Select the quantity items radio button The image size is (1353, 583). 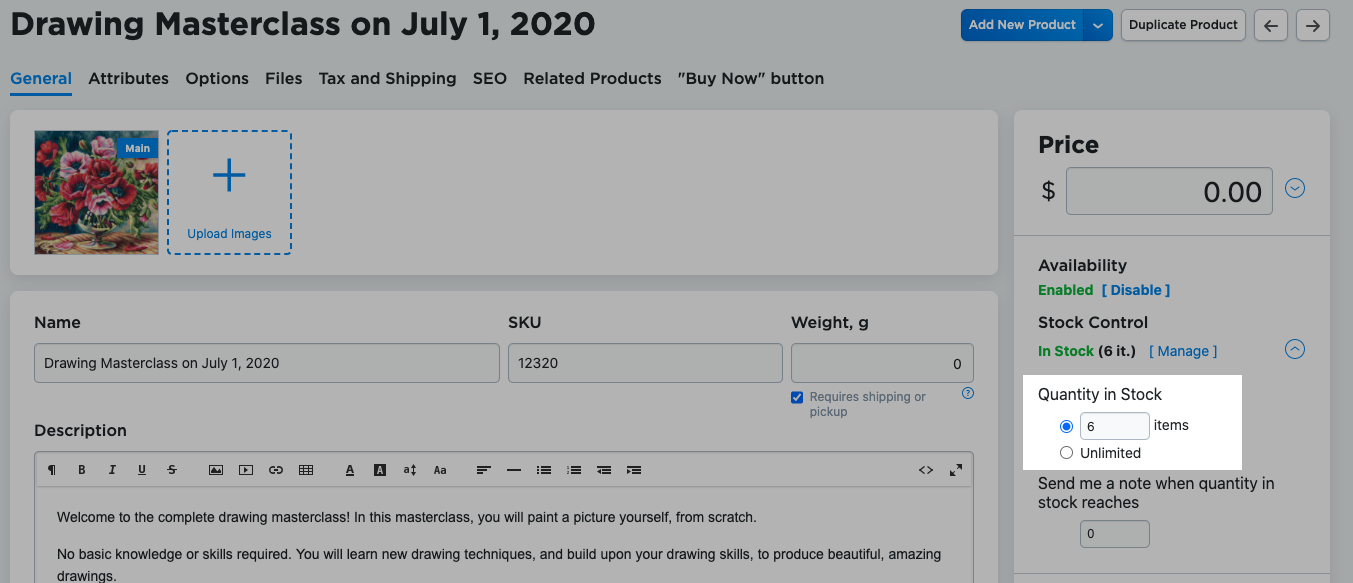tap(1066, 426)
